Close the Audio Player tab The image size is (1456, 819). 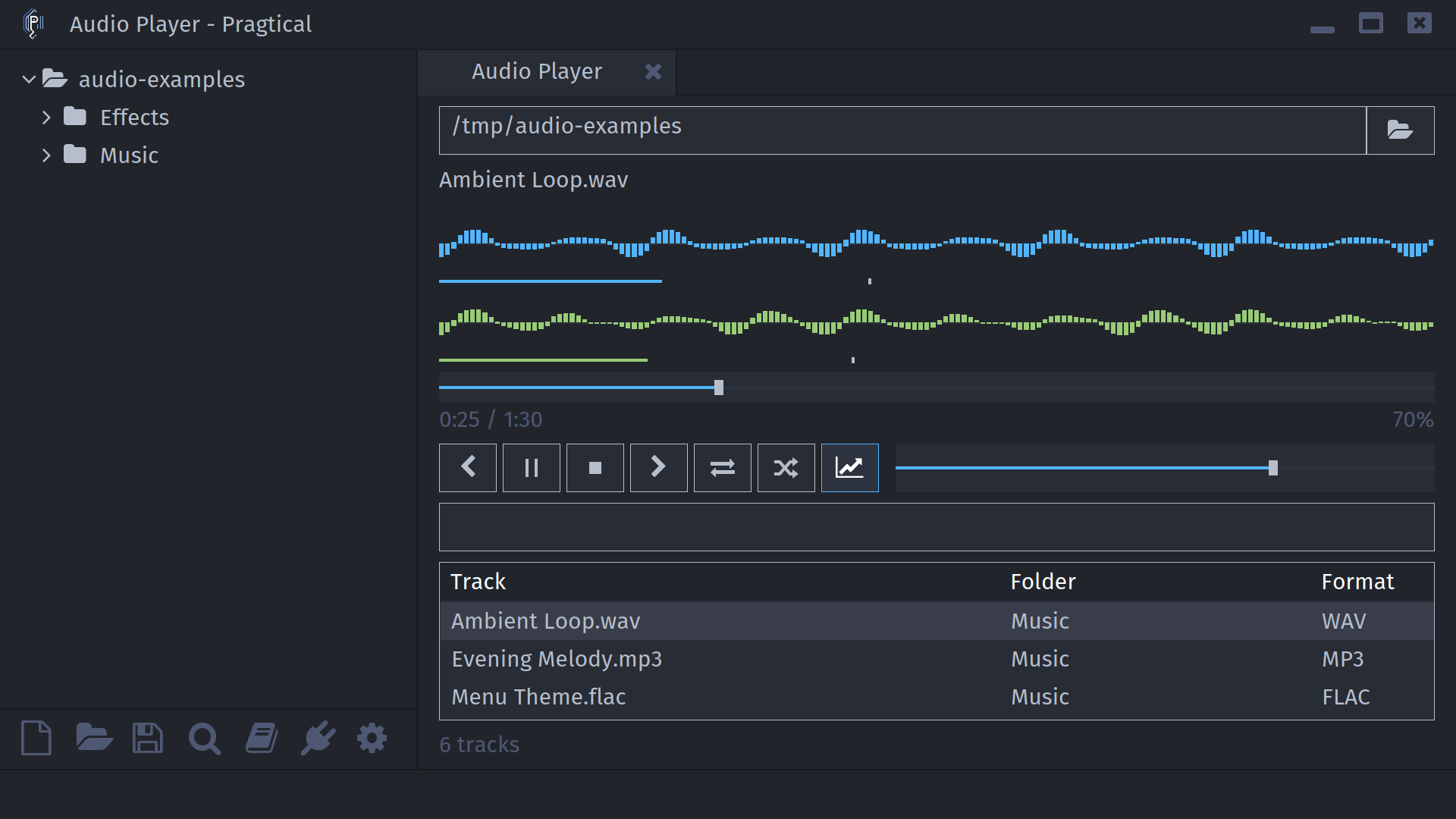pyautogui.click(x=653, y=71)
